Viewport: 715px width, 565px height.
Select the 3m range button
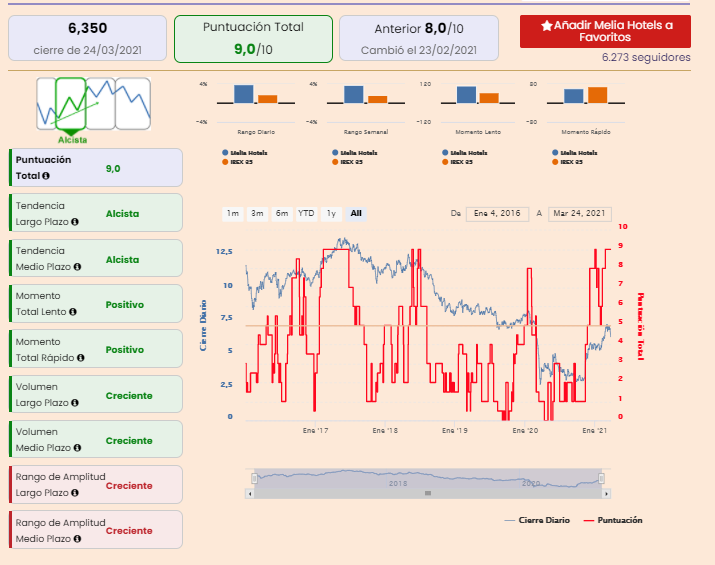[257, 213]
